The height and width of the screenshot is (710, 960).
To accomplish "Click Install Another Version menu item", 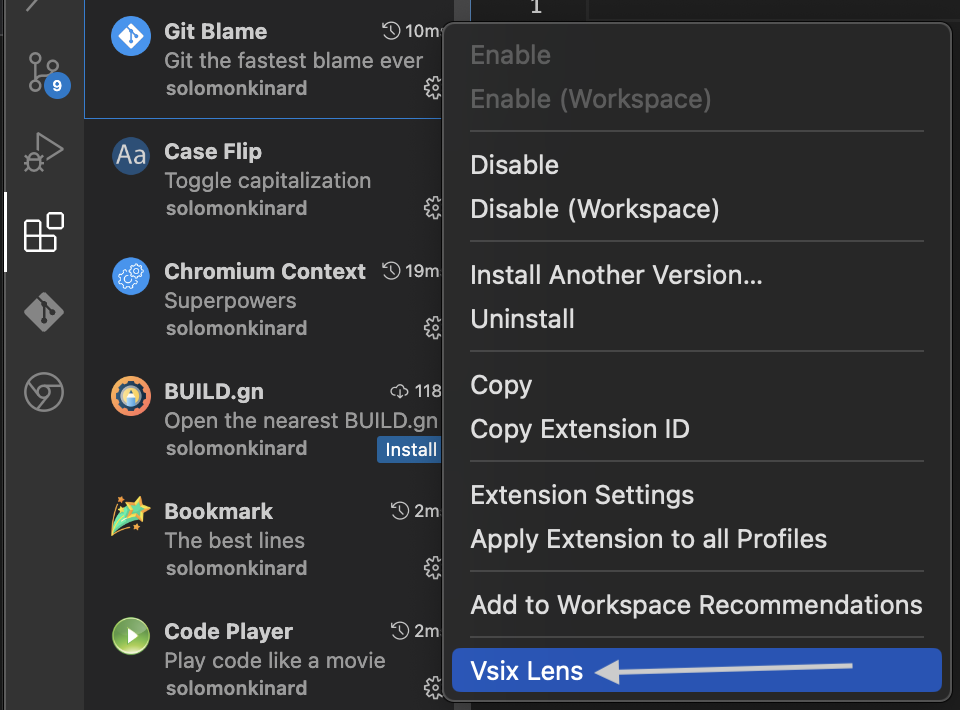I will point(616,275).
